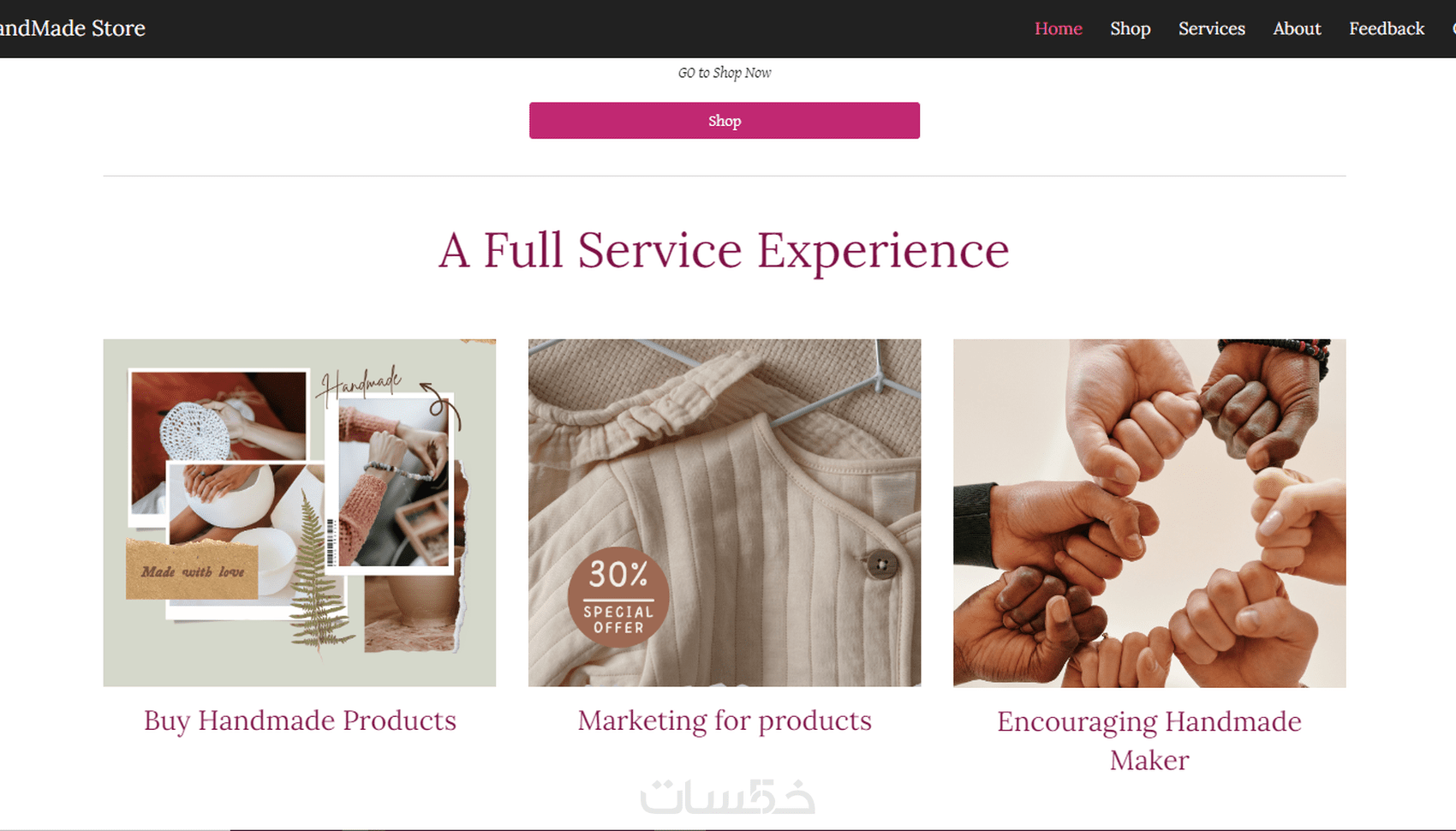The image size is (1456, 831).
Task: Click the pink Shop button
Action: tap(725, 121)
